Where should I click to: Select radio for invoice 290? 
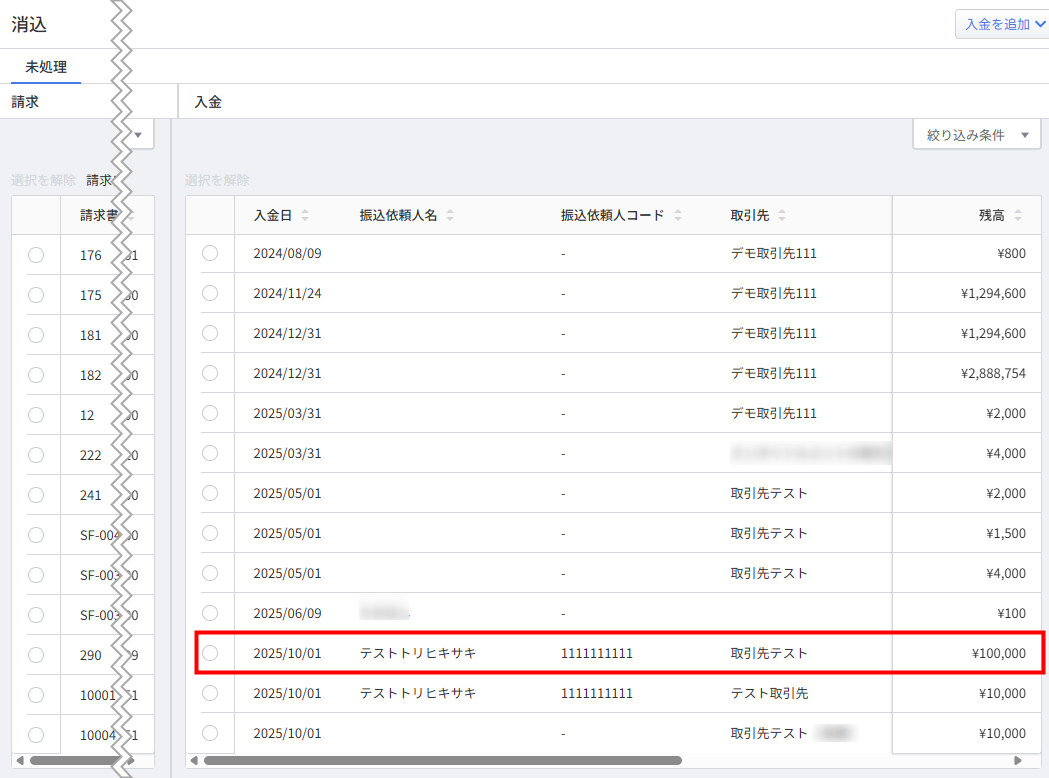36,654
